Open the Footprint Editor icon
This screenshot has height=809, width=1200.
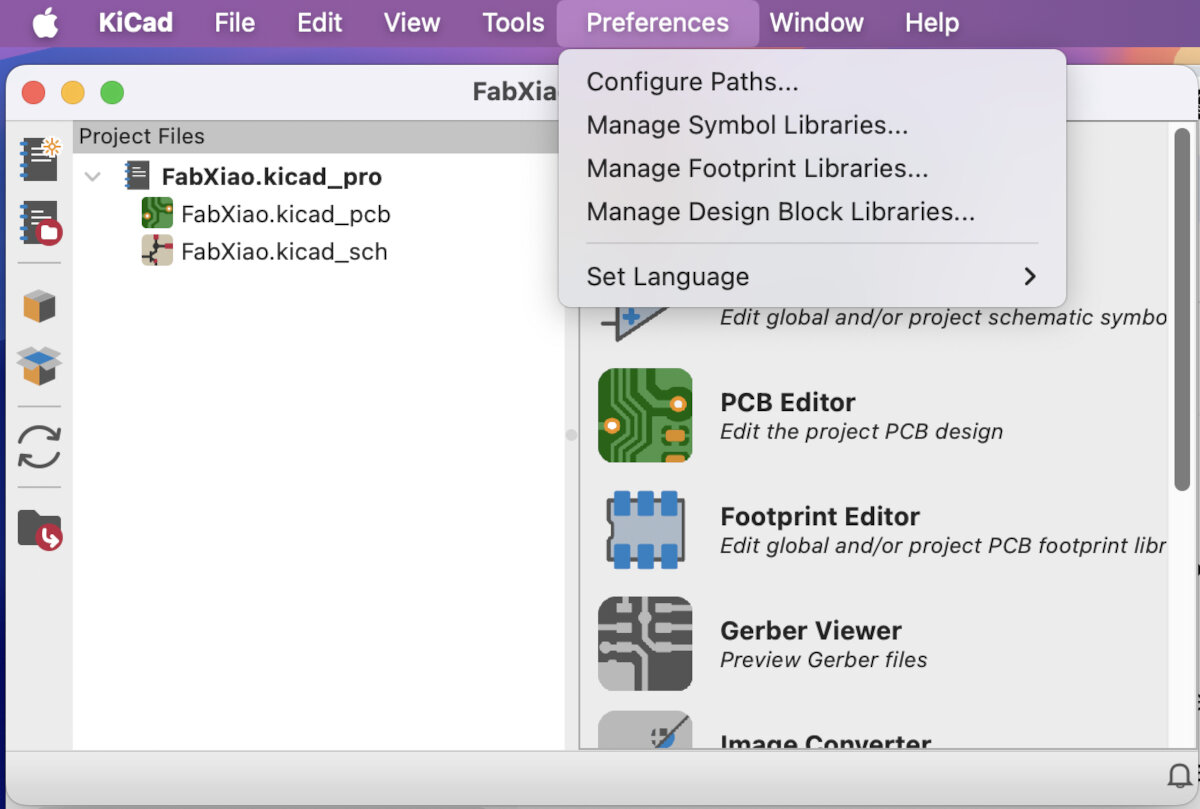pos(645,530)
